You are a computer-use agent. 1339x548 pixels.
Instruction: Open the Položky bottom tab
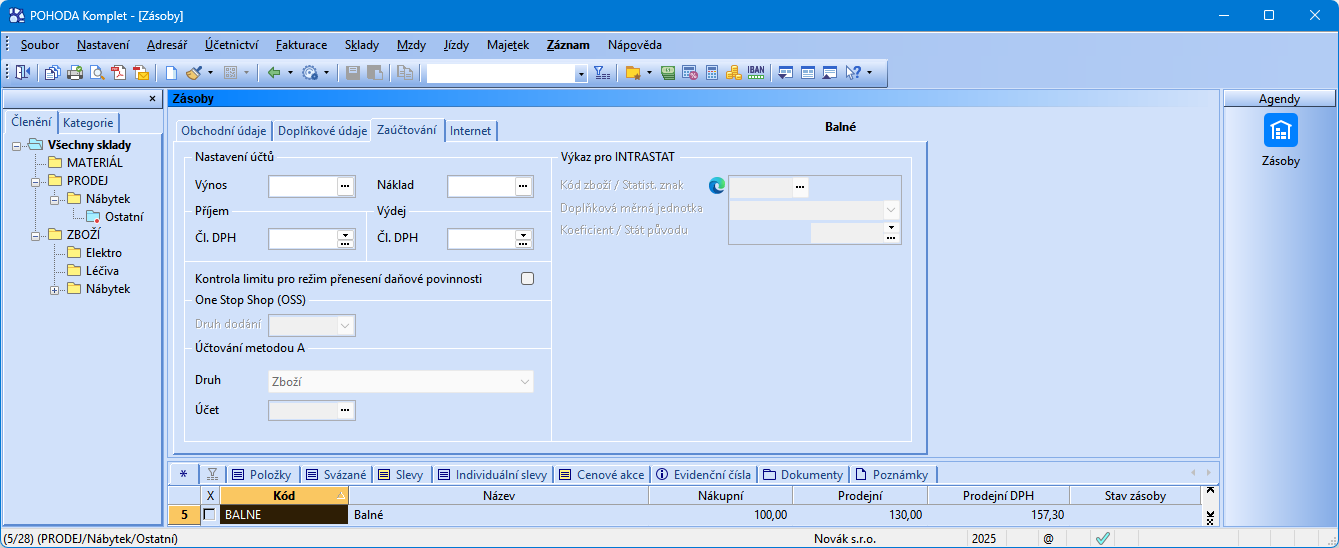click(263, 475)
